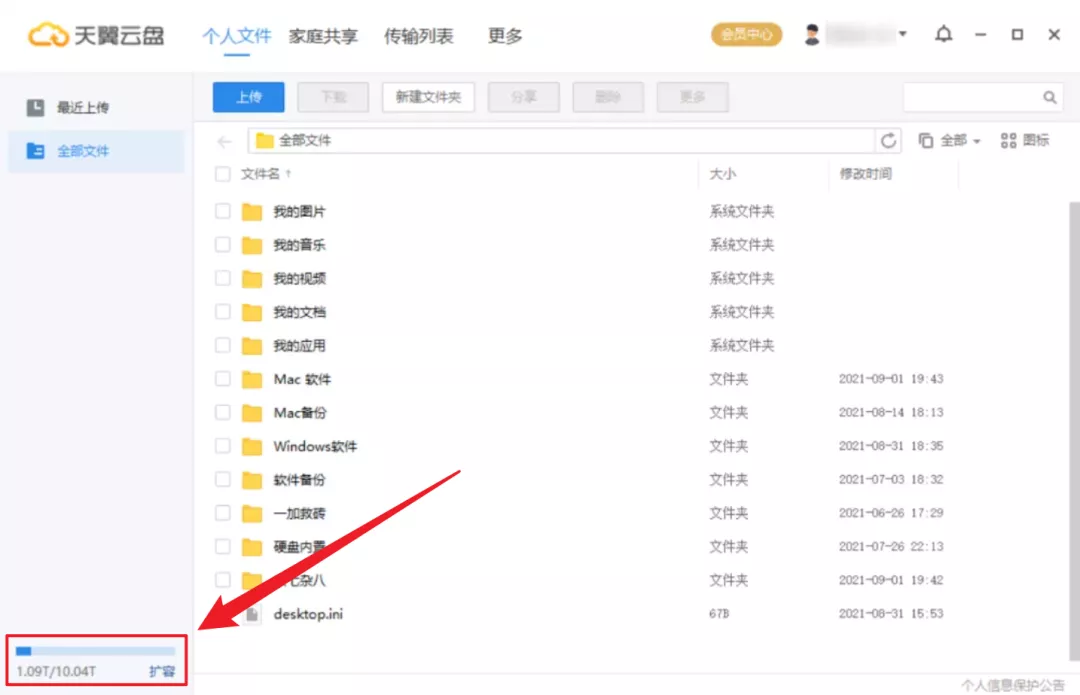
Task: Expand the account dropdown arrow
Action: click(901, 33)
